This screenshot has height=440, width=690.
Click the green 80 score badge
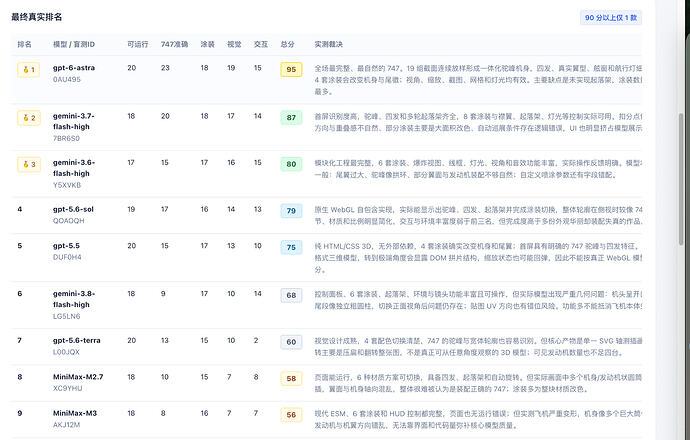(x=291, y=164)
